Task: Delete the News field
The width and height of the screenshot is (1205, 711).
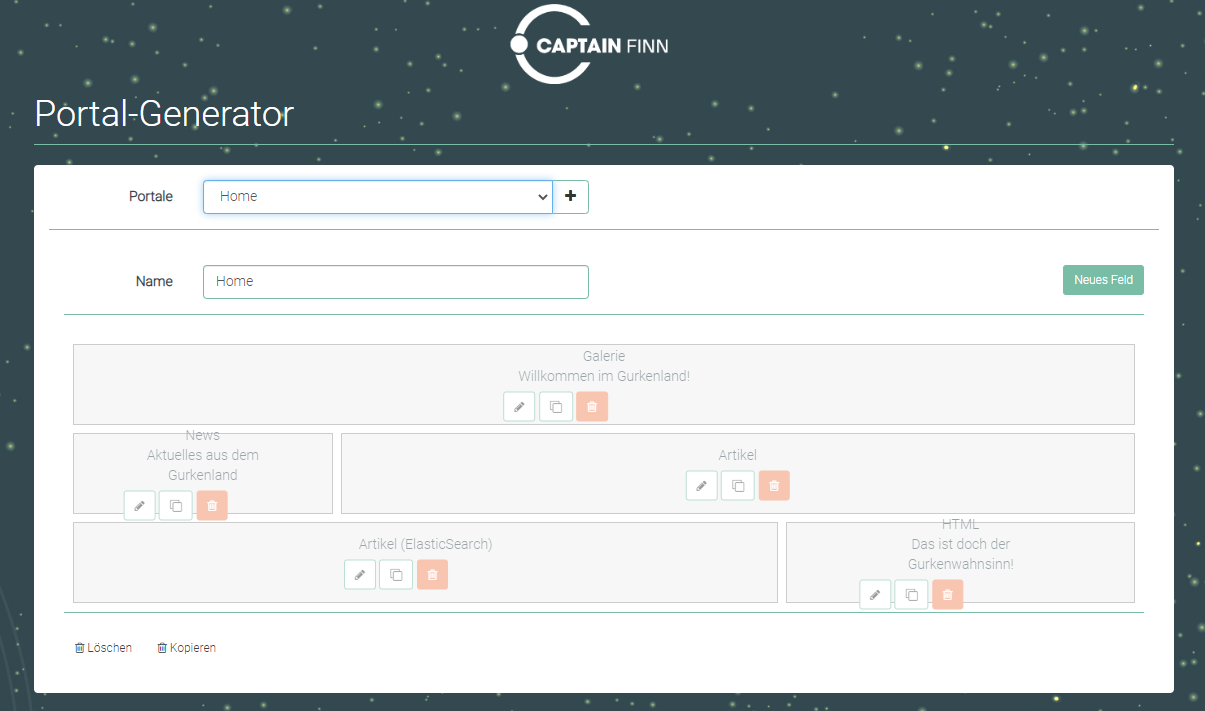Action: [x=212, y=506]
